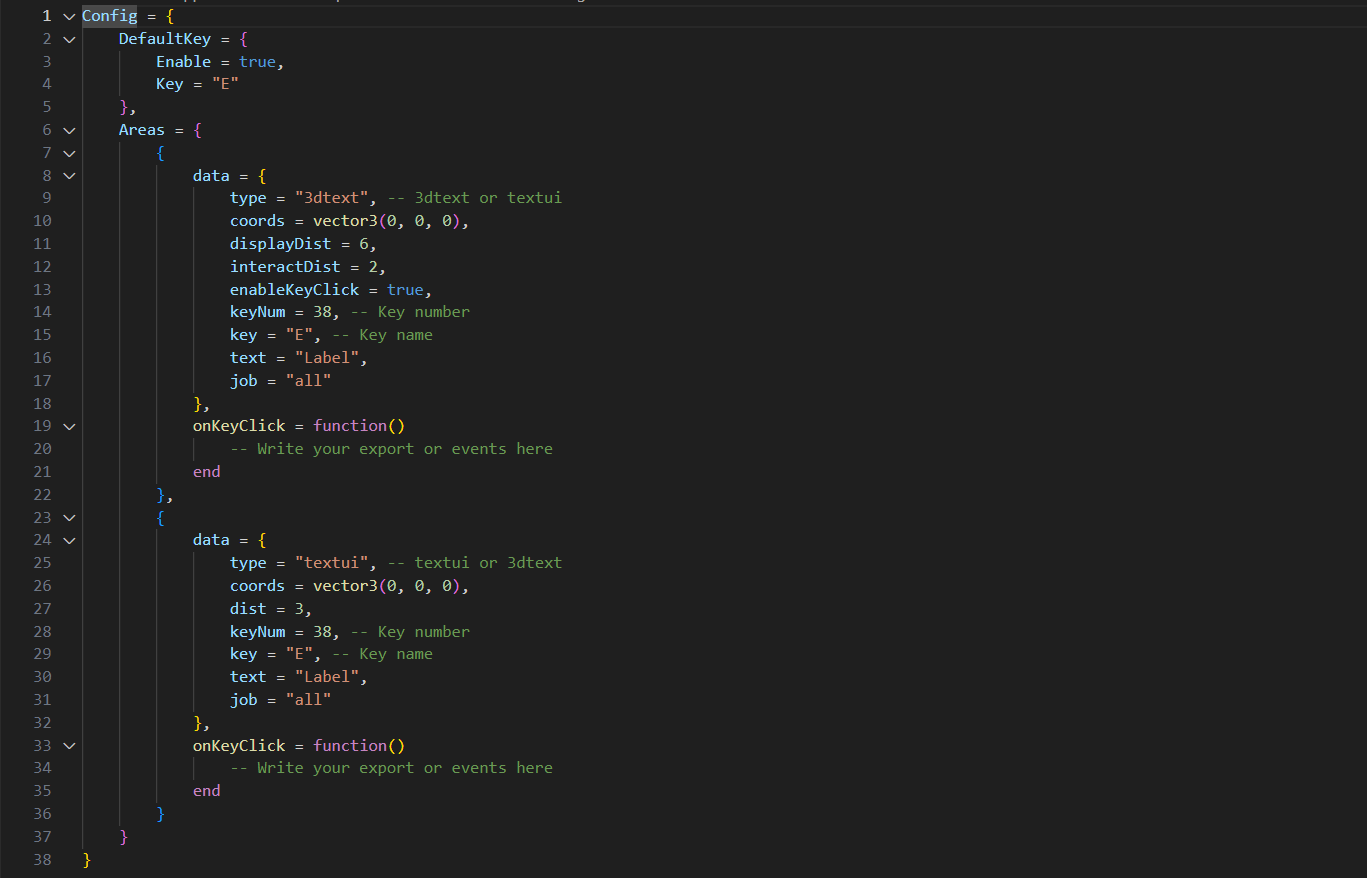Click line number 10 in the gutter

42,221
